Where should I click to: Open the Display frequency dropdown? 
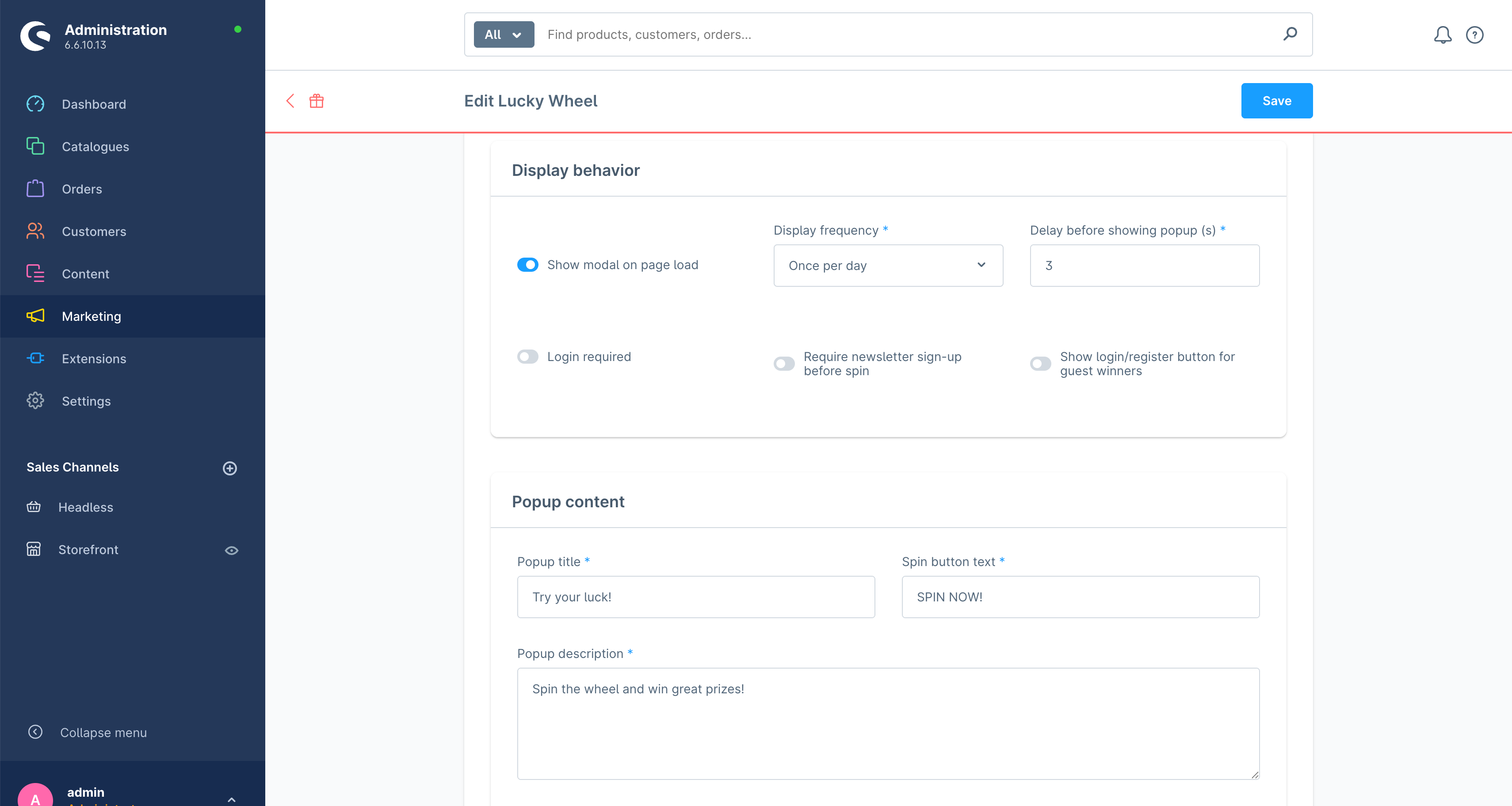[887, 265]
